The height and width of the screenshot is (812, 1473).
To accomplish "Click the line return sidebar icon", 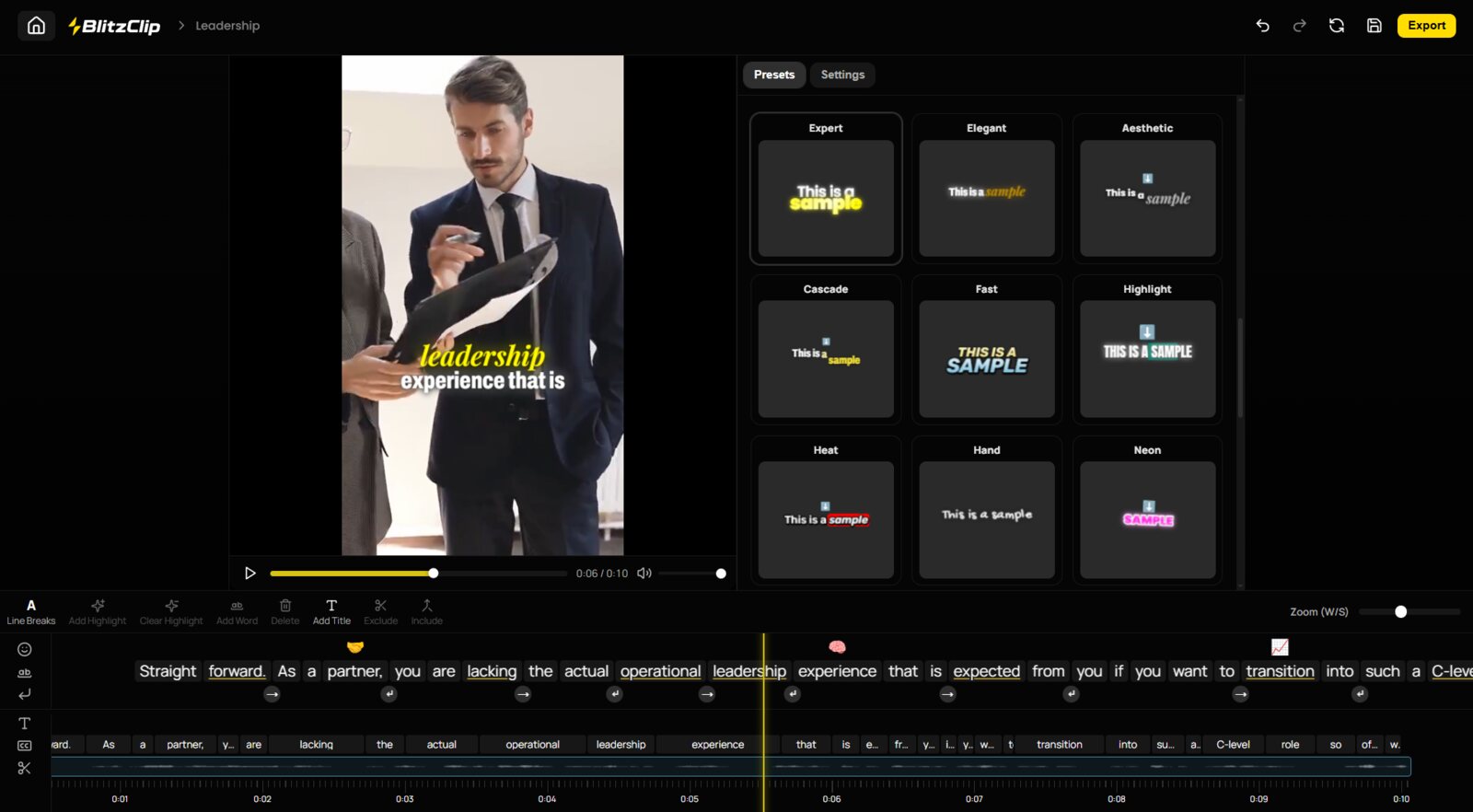I will point(25,694).
